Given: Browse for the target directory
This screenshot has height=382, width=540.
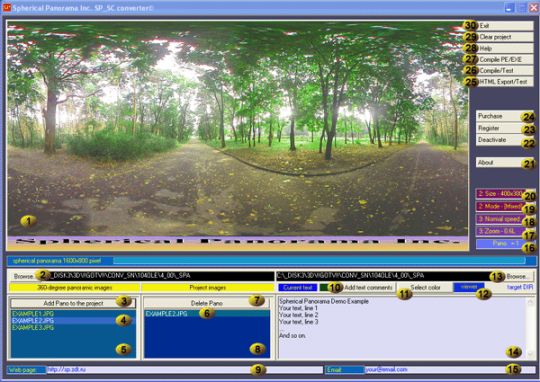Looking at the screenshot, I should tap(517, 276).
